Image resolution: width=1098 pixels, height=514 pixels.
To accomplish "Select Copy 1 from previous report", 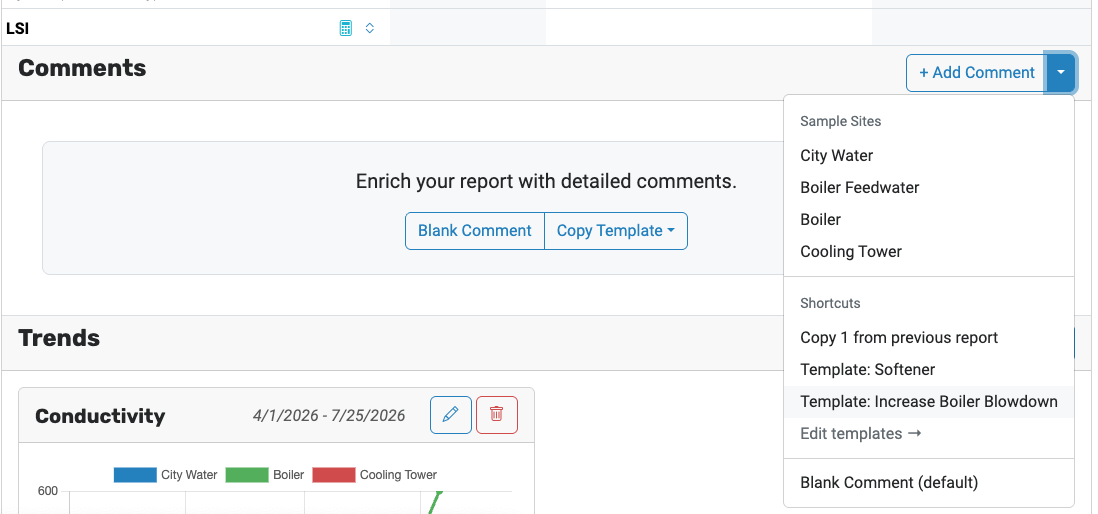I will pyautogui.click(x=929, y=338).
